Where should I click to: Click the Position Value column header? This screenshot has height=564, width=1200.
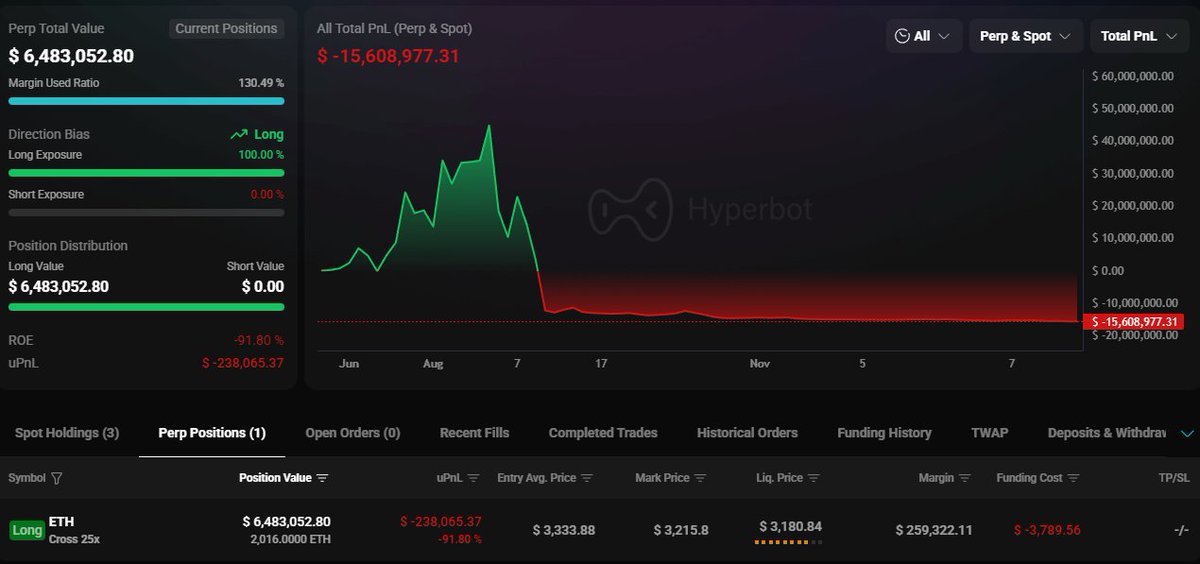pyautogui.click(x=275, y=478)
